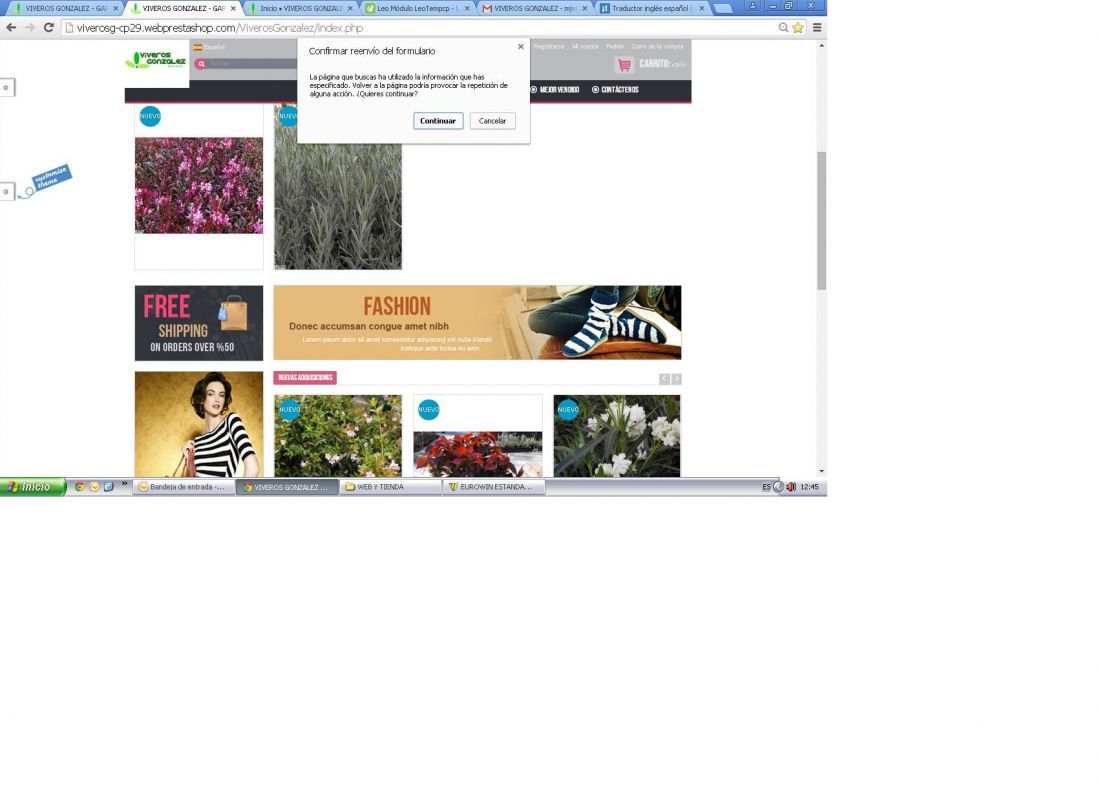The height and width of the screenshot is (799, 1100).
Task: Close the Traductor inglés español tab
Action: (702, 8)
